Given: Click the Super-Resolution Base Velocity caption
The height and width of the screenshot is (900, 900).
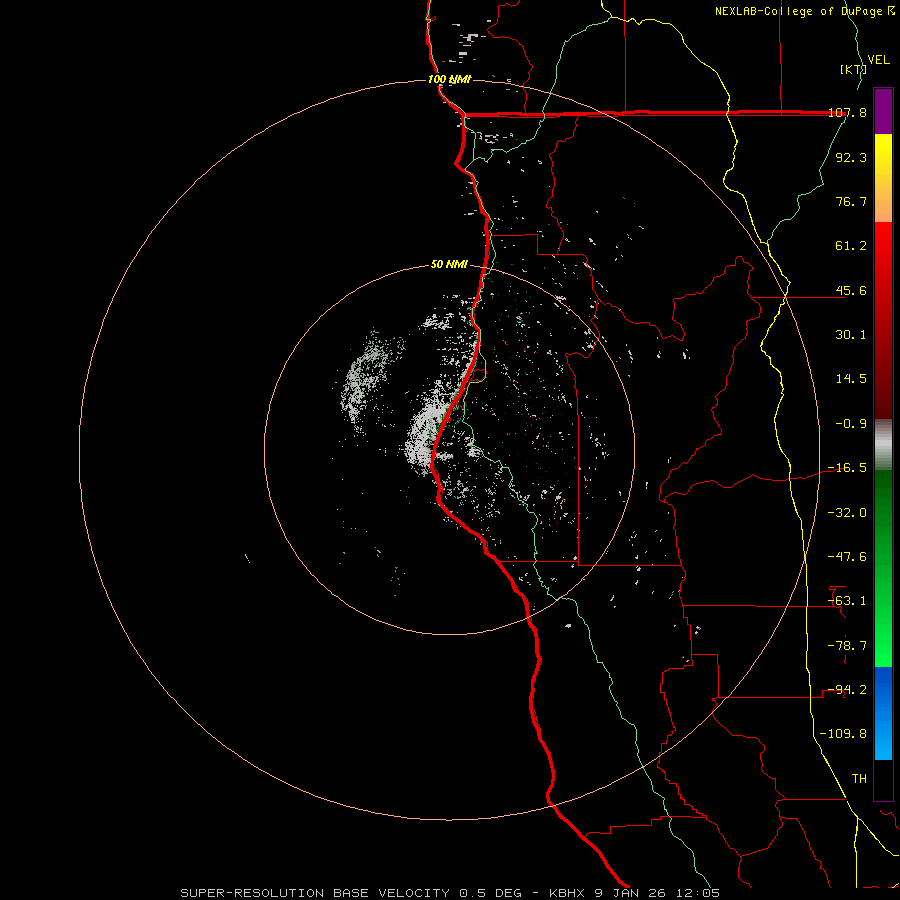Looking at the screenshot, I should click(450, 893).
